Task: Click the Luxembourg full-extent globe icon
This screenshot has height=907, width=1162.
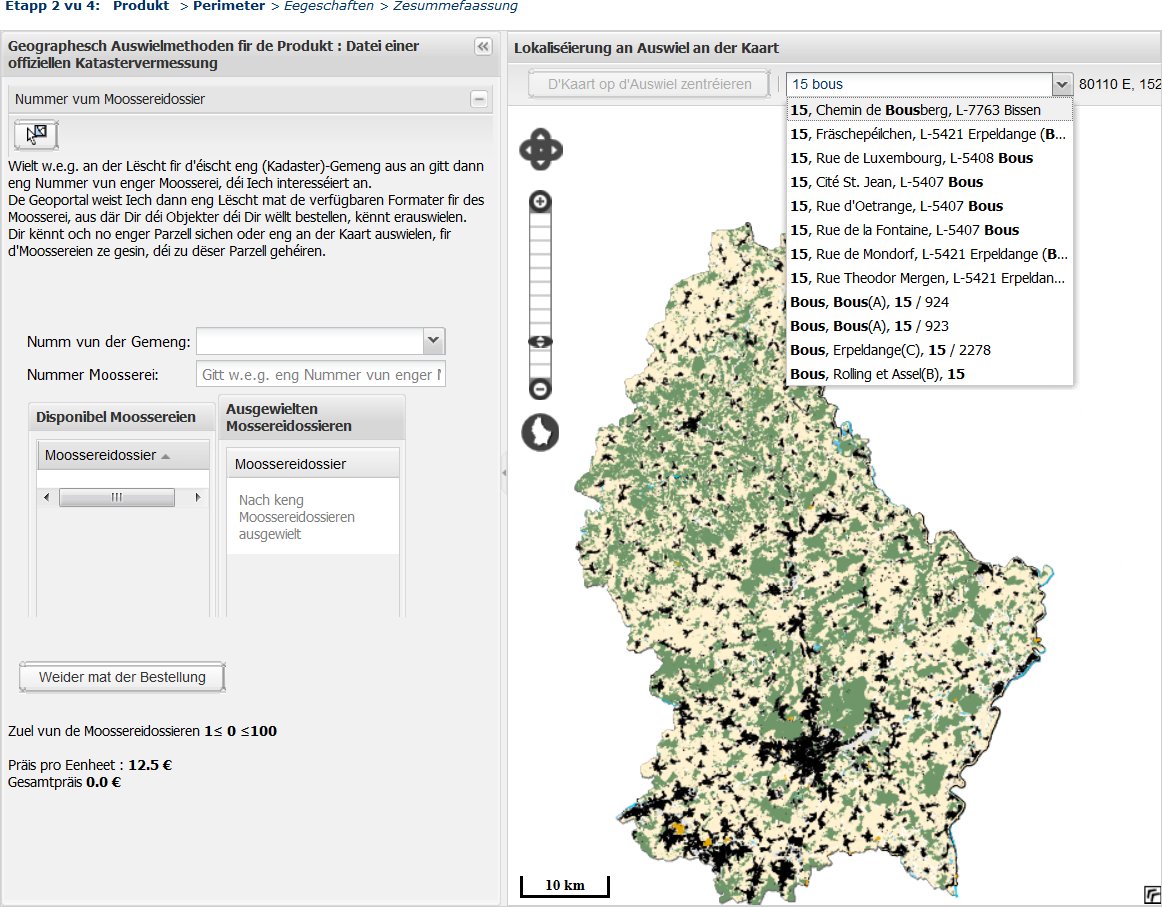Action: click(540, 432)
